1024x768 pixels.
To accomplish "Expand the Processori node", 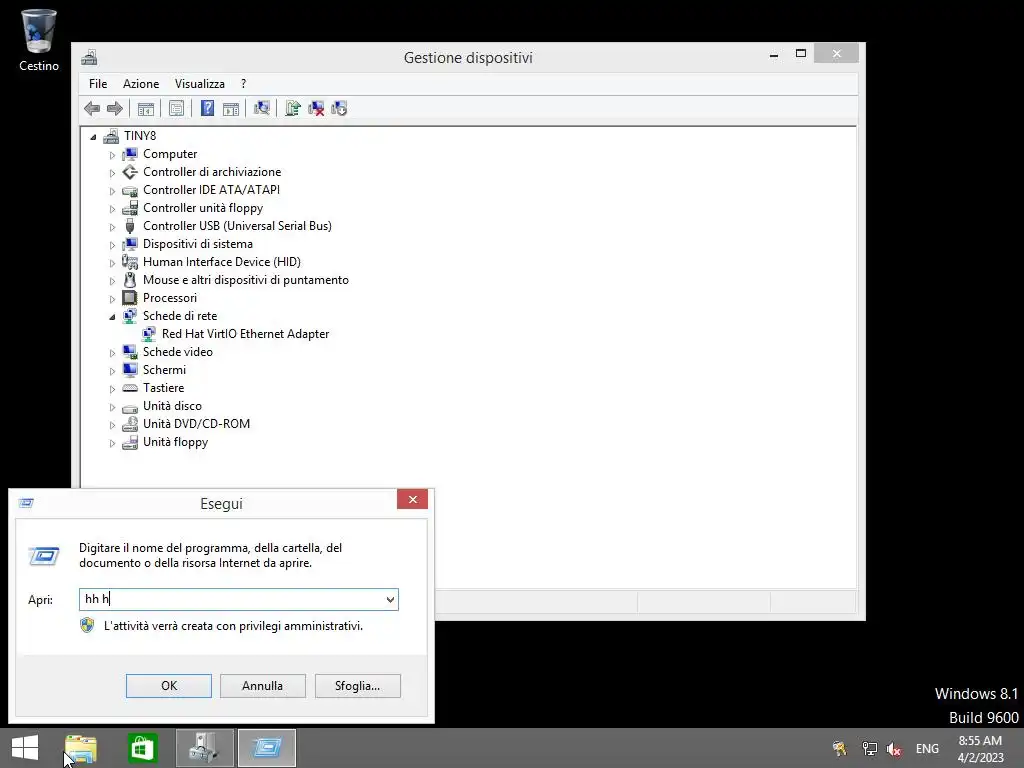I will [x=112, y=298].
